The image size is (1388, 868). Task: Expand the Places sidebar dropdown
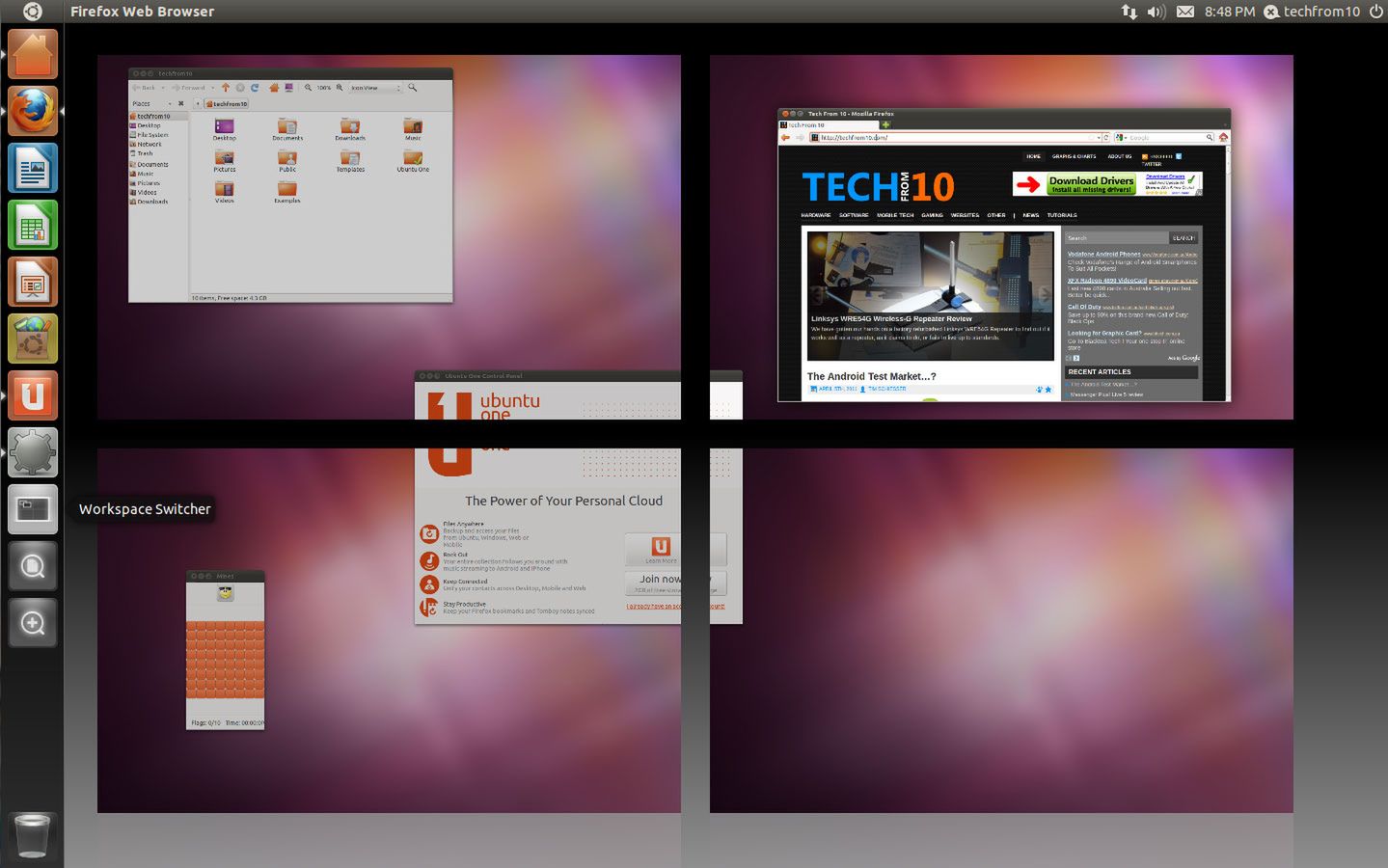coord(170,103)
